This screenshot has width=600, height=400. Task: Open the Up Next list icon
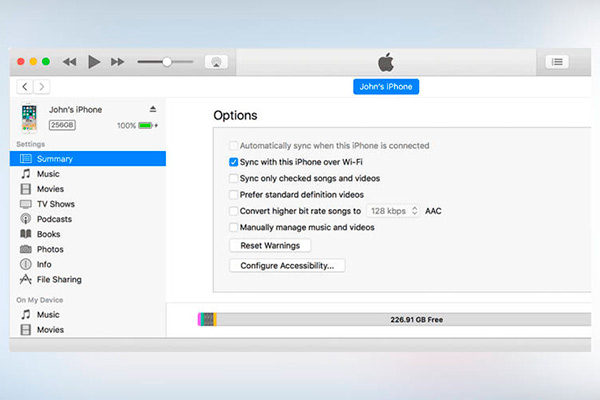[x=557, y=62]
